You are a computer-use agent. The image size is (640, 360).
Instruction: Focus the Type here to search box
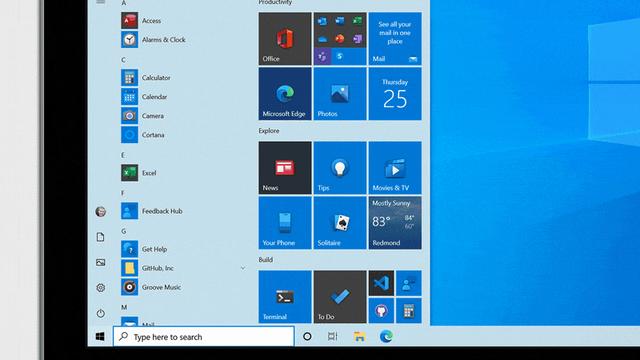(x=204, y=337)
